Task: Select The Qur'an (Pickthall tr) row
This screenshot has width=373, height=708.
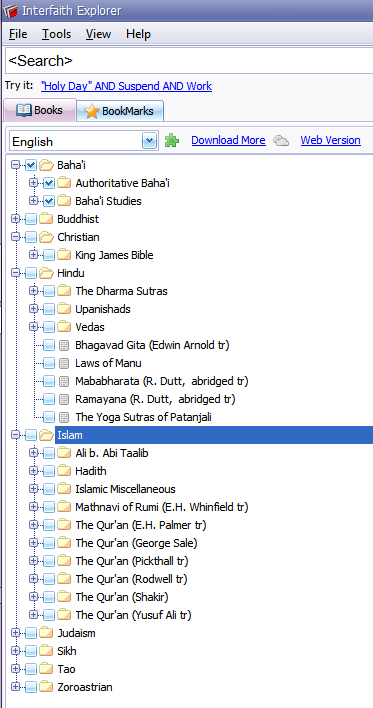Action: 131,561
